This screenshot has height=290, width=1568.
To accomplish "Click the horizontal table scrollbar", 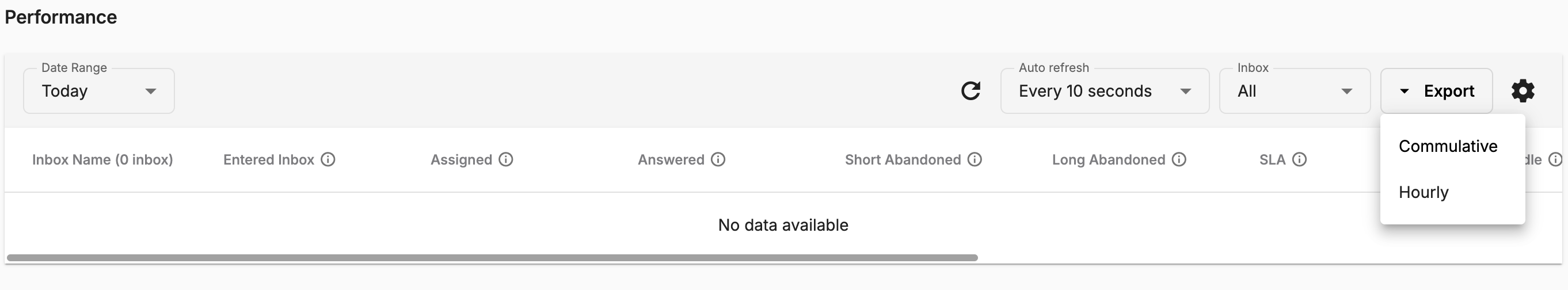I will 492,258.
